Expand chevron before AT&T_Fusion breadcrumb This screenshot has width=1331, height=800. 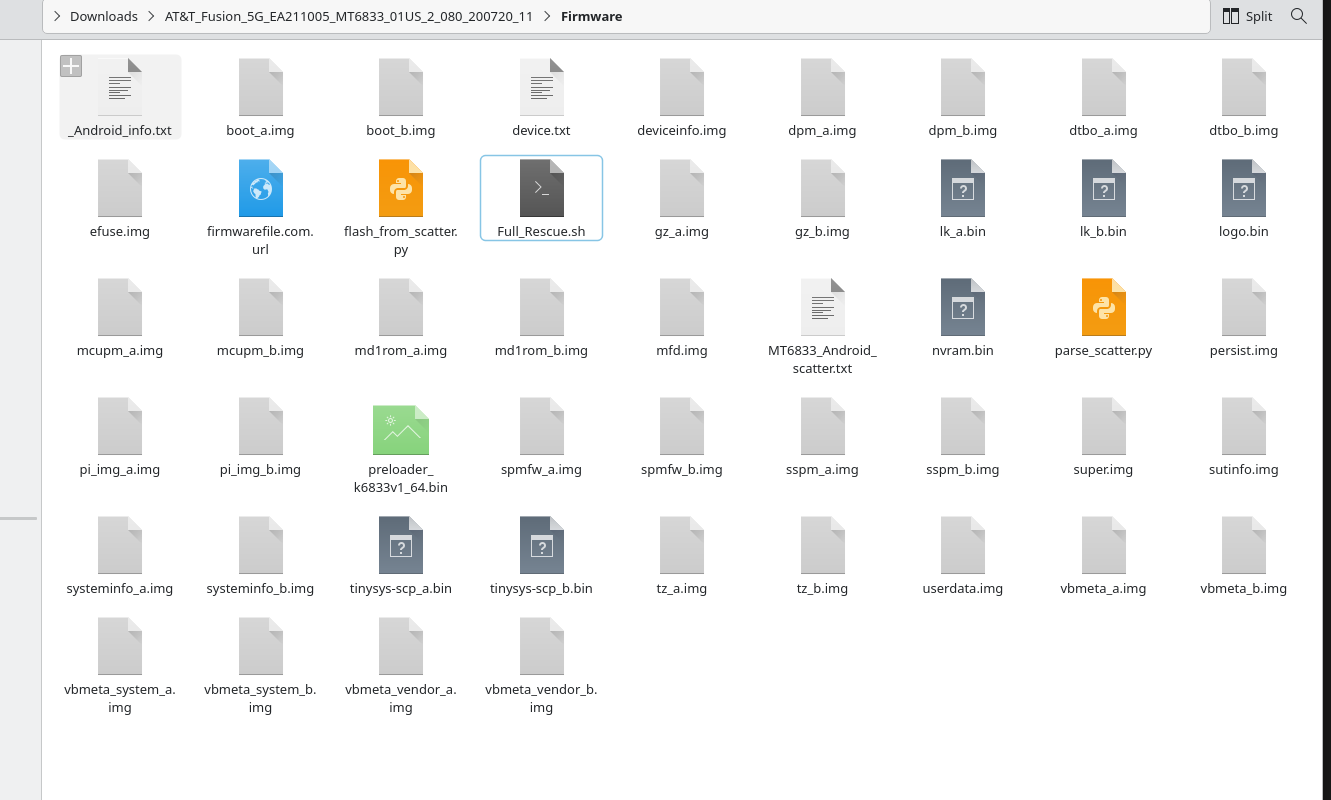click(x=151, y=16)
